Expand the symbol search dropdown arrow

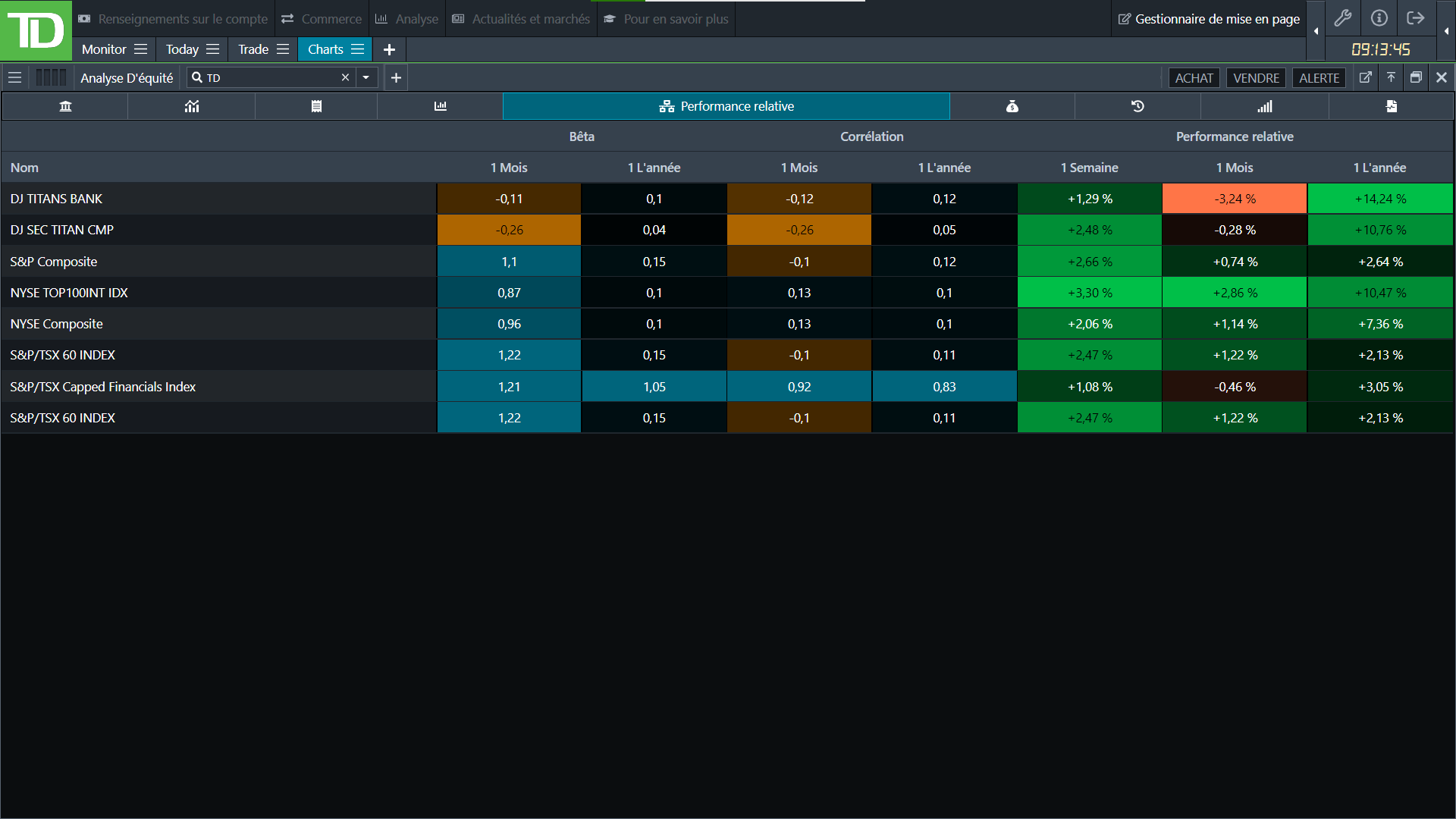[366, 77]
